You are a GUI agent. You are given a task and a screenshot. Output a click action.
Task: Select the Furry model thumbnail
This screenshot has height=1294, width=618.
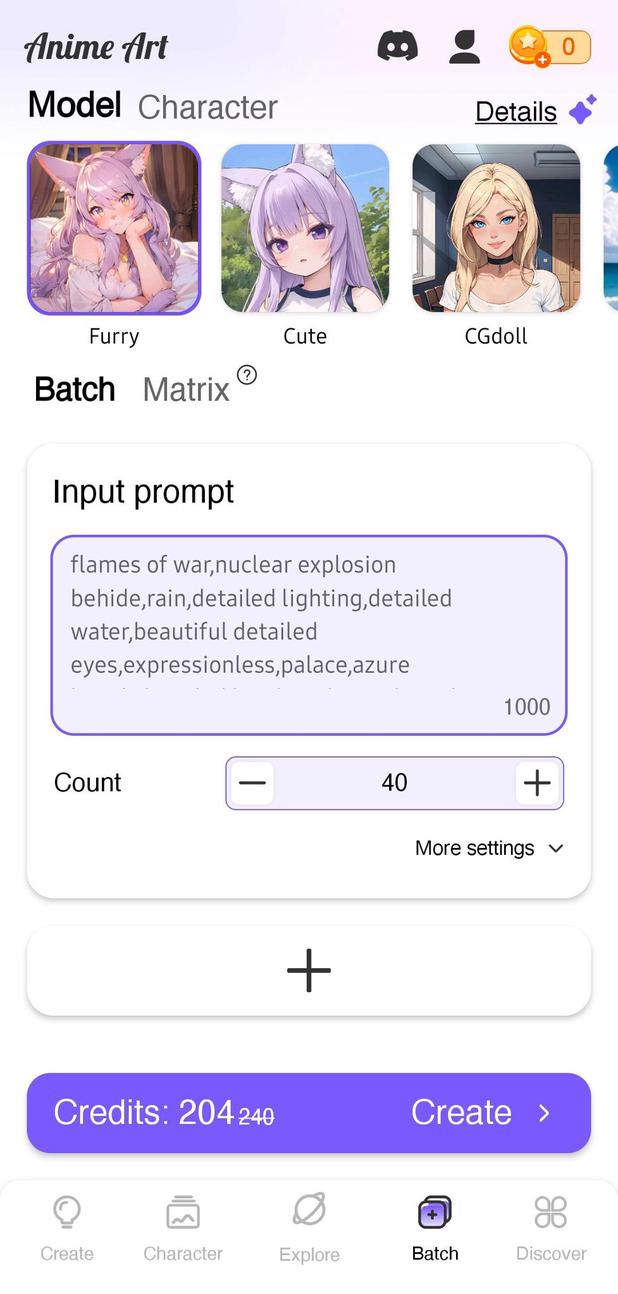pyautogui.click(x=113, y=228)
